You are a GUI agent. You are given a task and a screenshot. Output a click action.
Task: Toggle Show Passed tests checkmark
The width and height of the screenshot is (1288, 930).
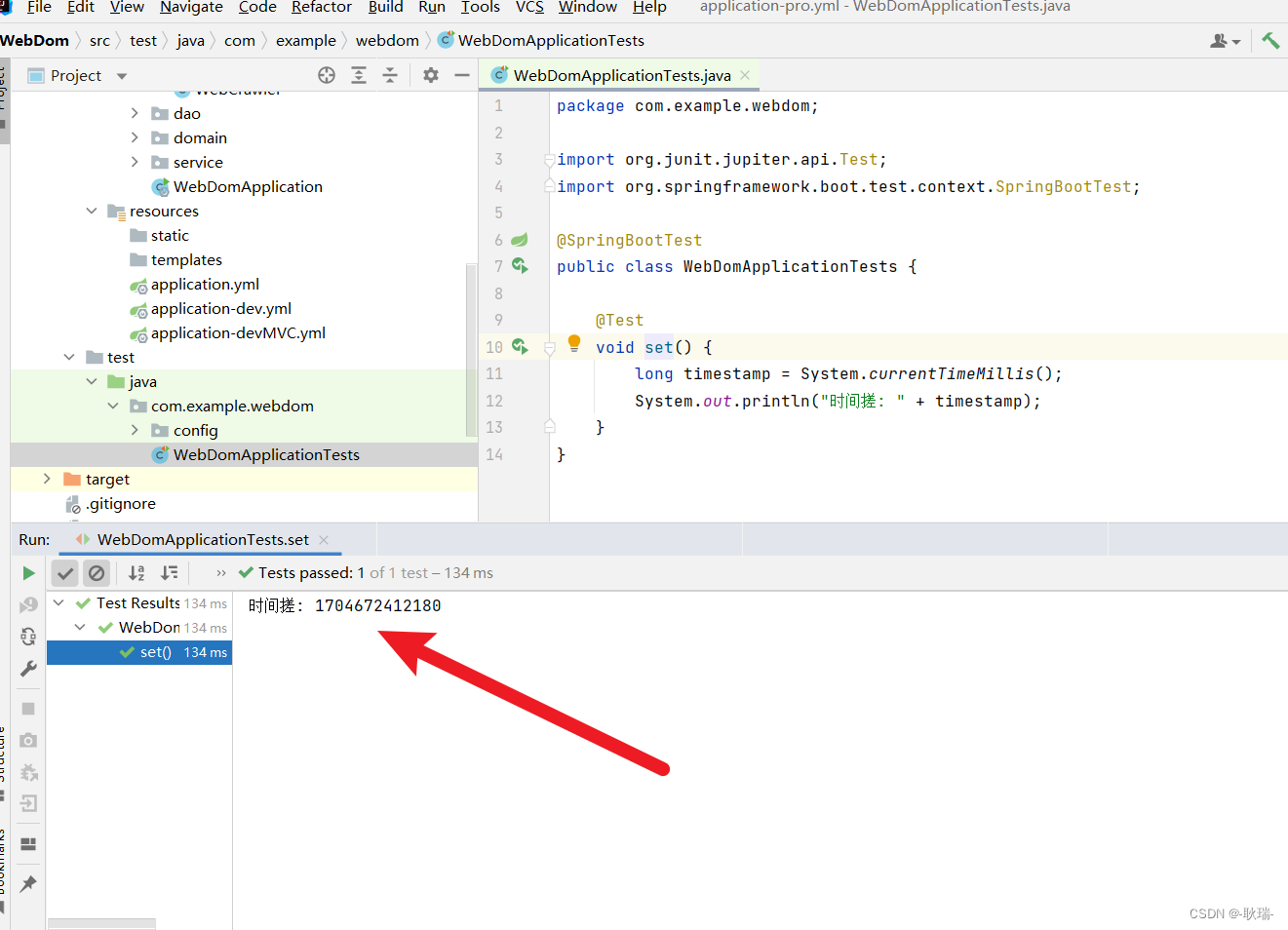(65, 573)
